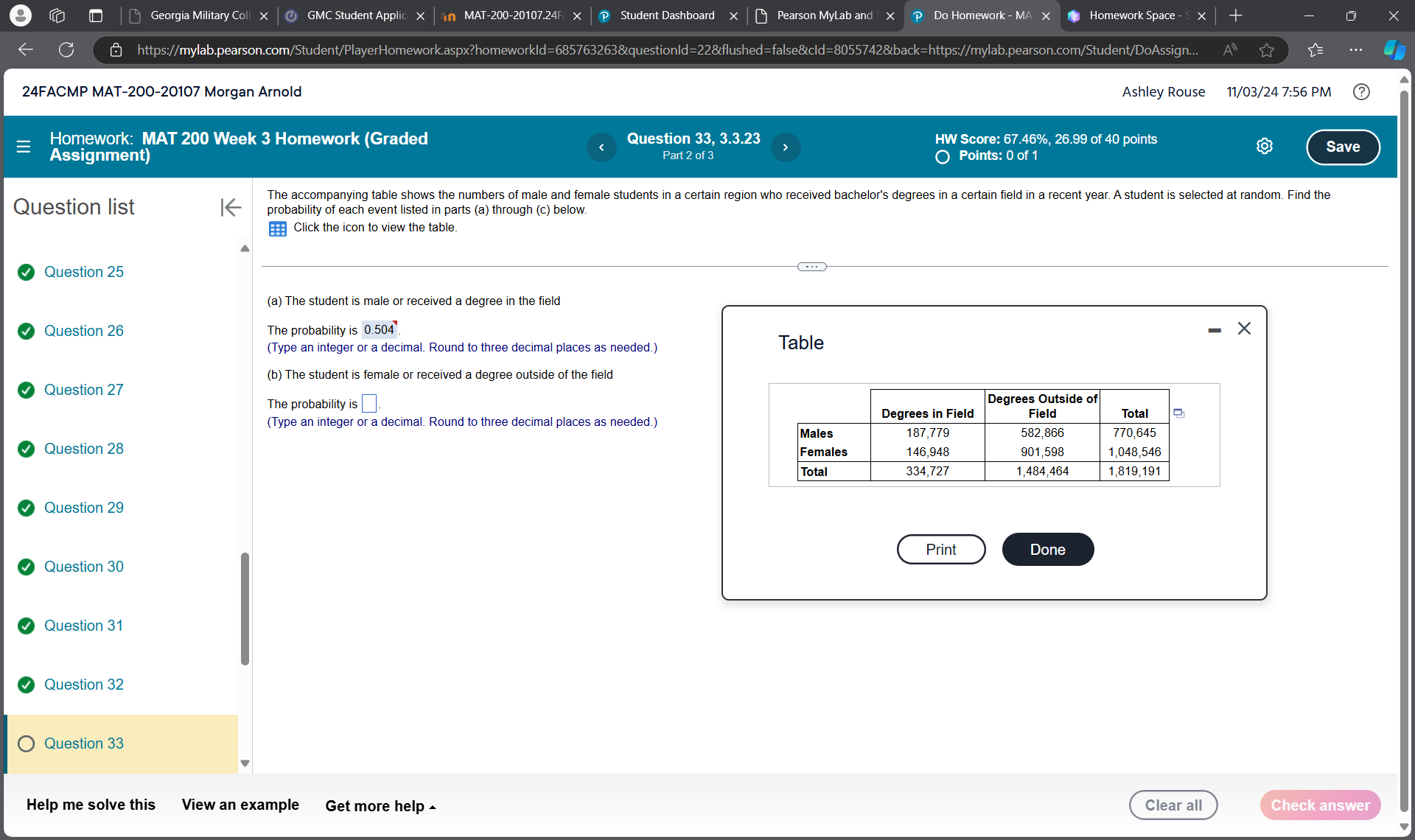Click Check answer button
This screenshot has width=1415, height=840.
click(x=1320, y=805)
